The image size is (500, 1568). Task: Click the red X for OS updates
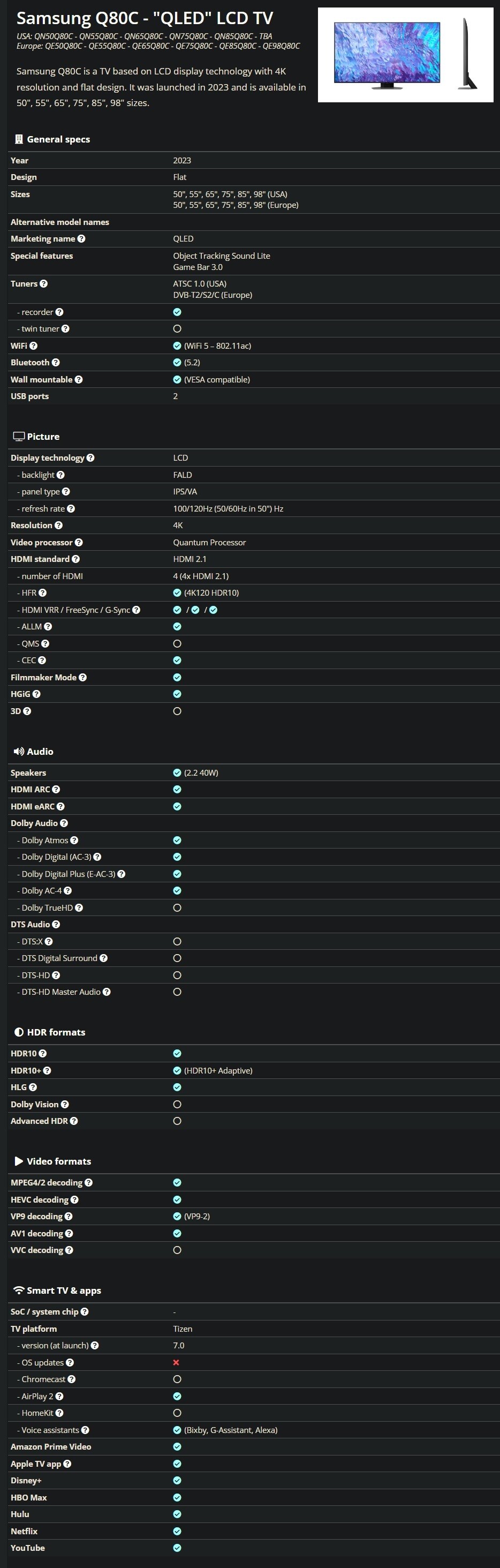point(177,1362)
